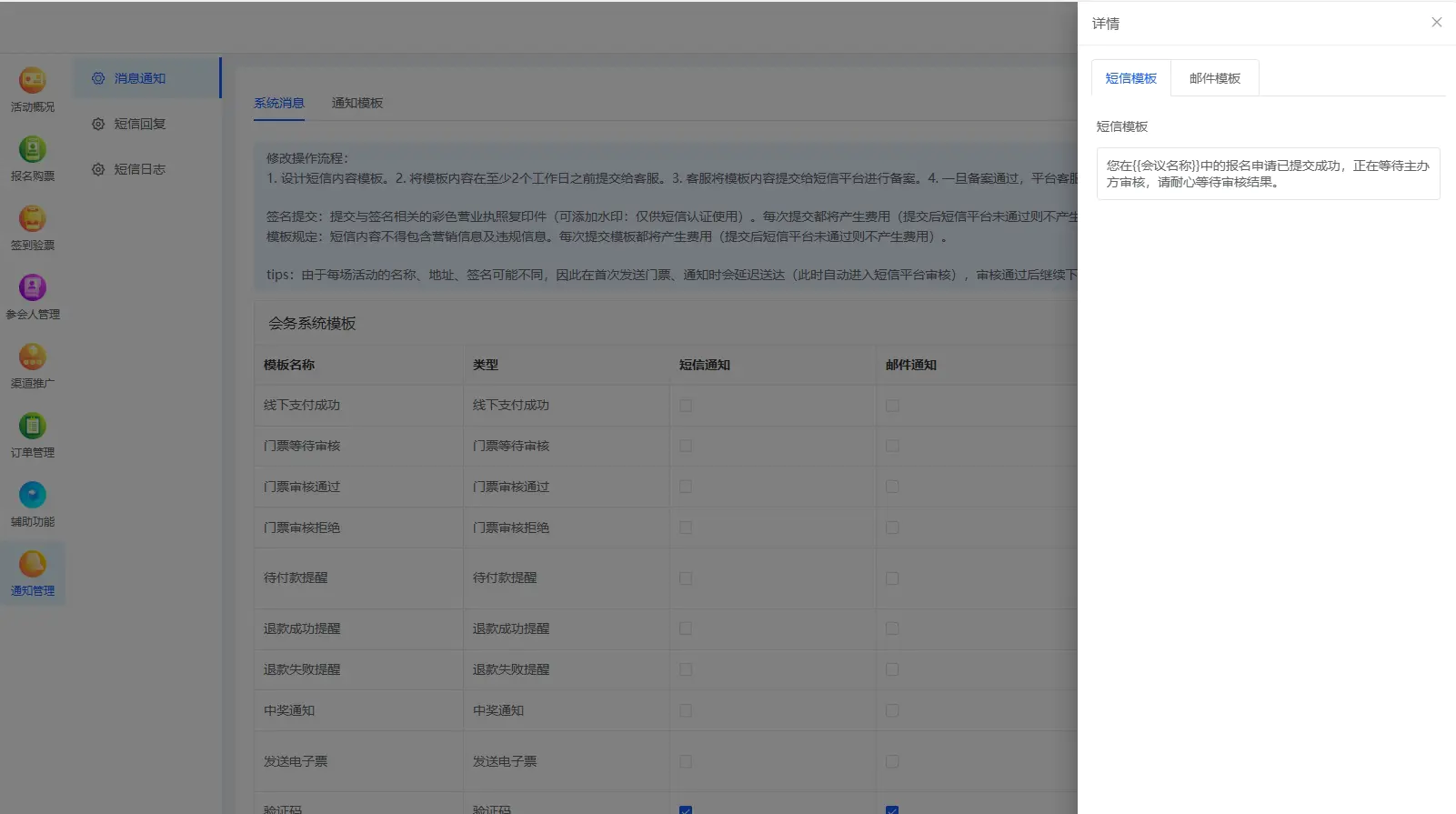Switch to the 邮件模板 tab
Screen dimensions: 1456x814
[1214, 78]
